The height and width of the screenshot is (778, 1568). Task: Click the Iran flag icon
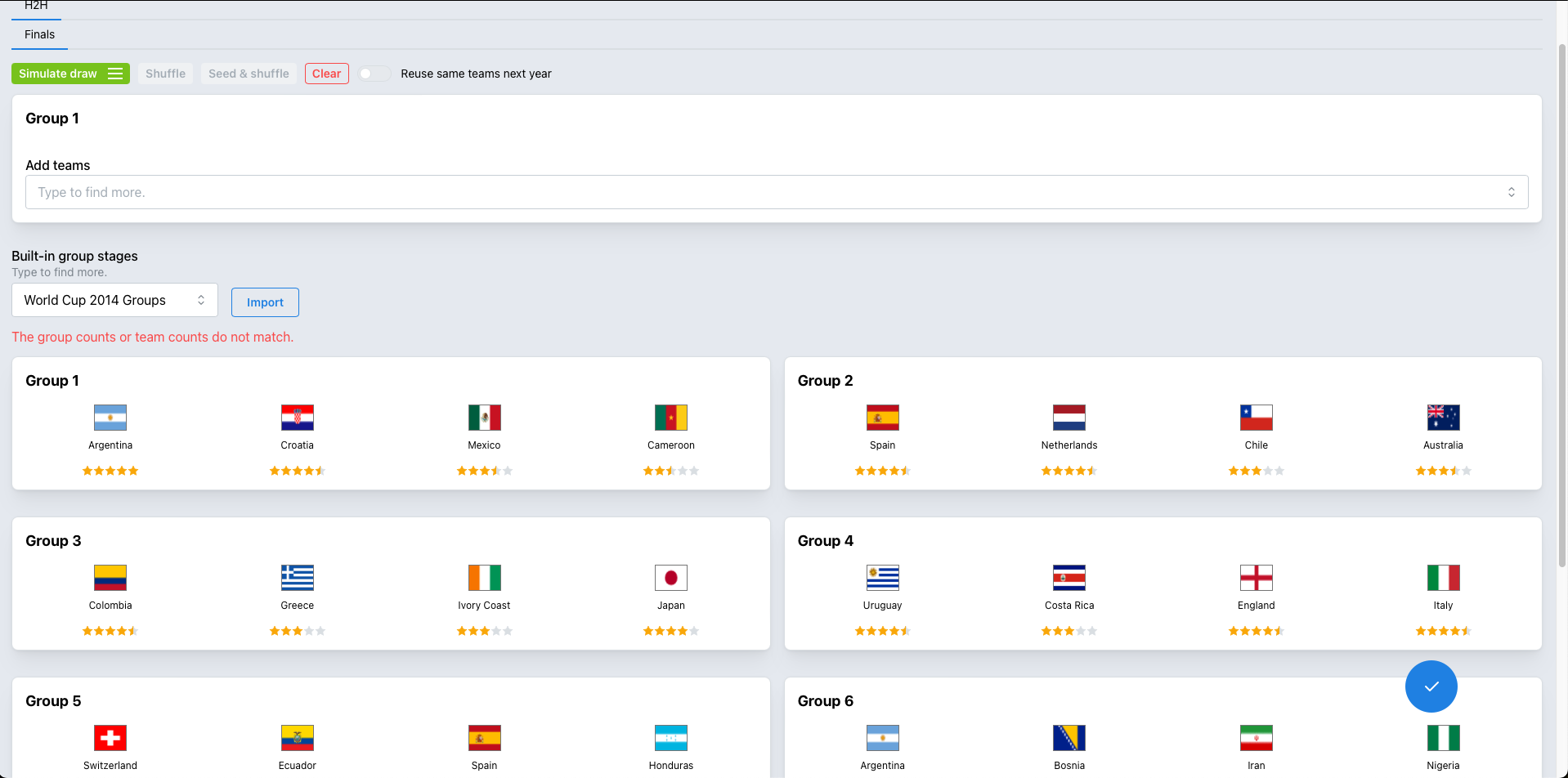pos(1257,738)
